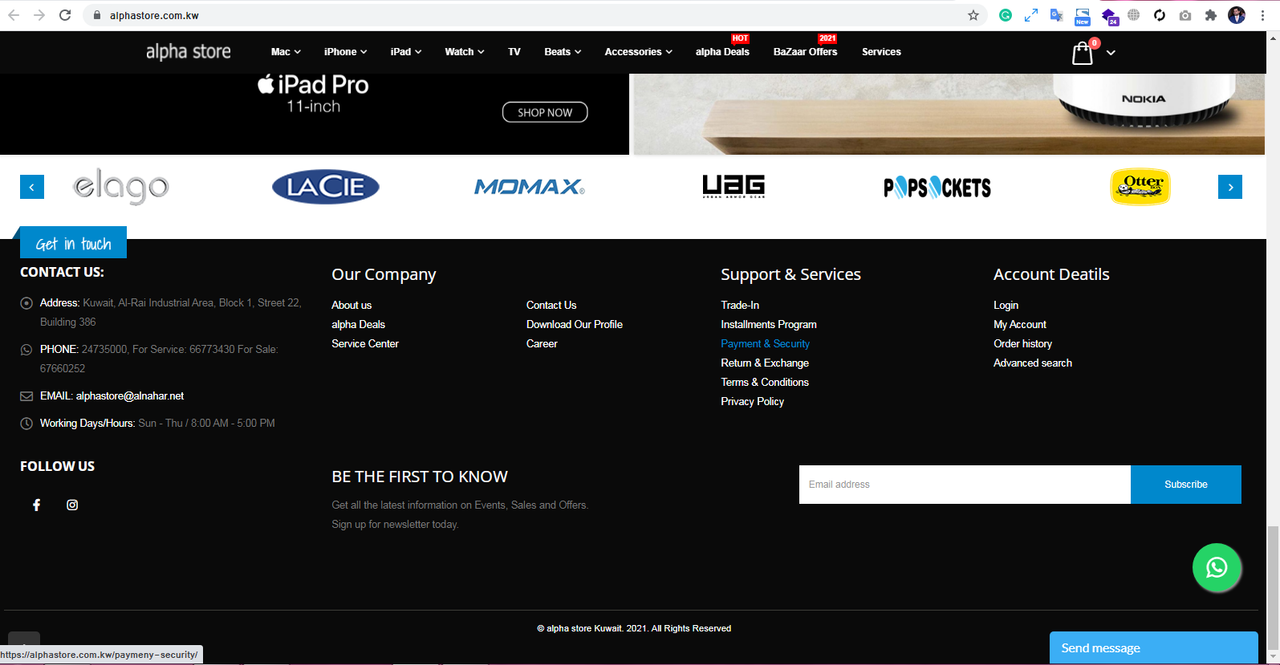Viewport: 1280px width, 665px height.
Task: Open the camera screenshot extension icon
Action: [x=1185, y=15]
